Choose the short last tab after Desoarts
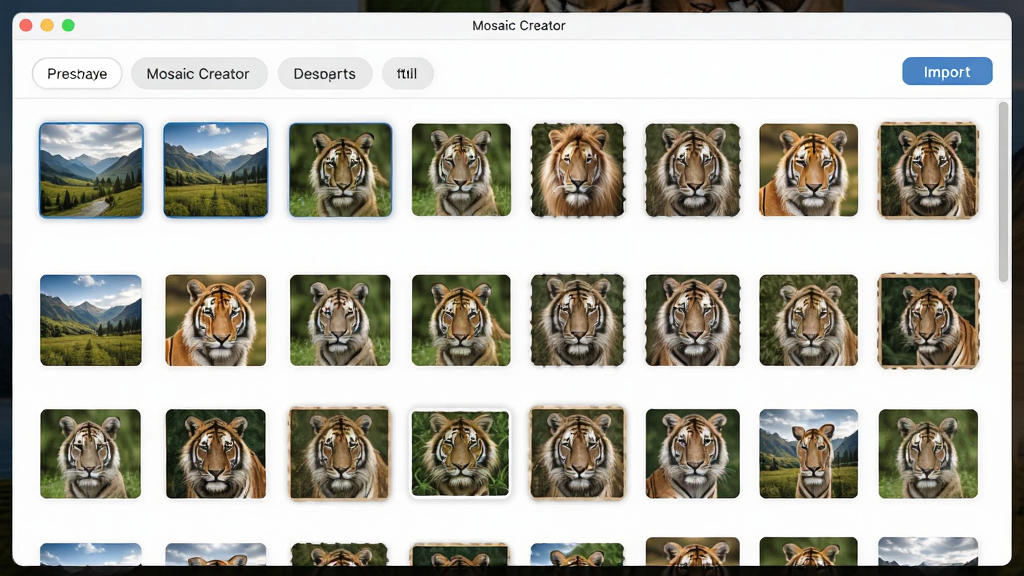 408,73
